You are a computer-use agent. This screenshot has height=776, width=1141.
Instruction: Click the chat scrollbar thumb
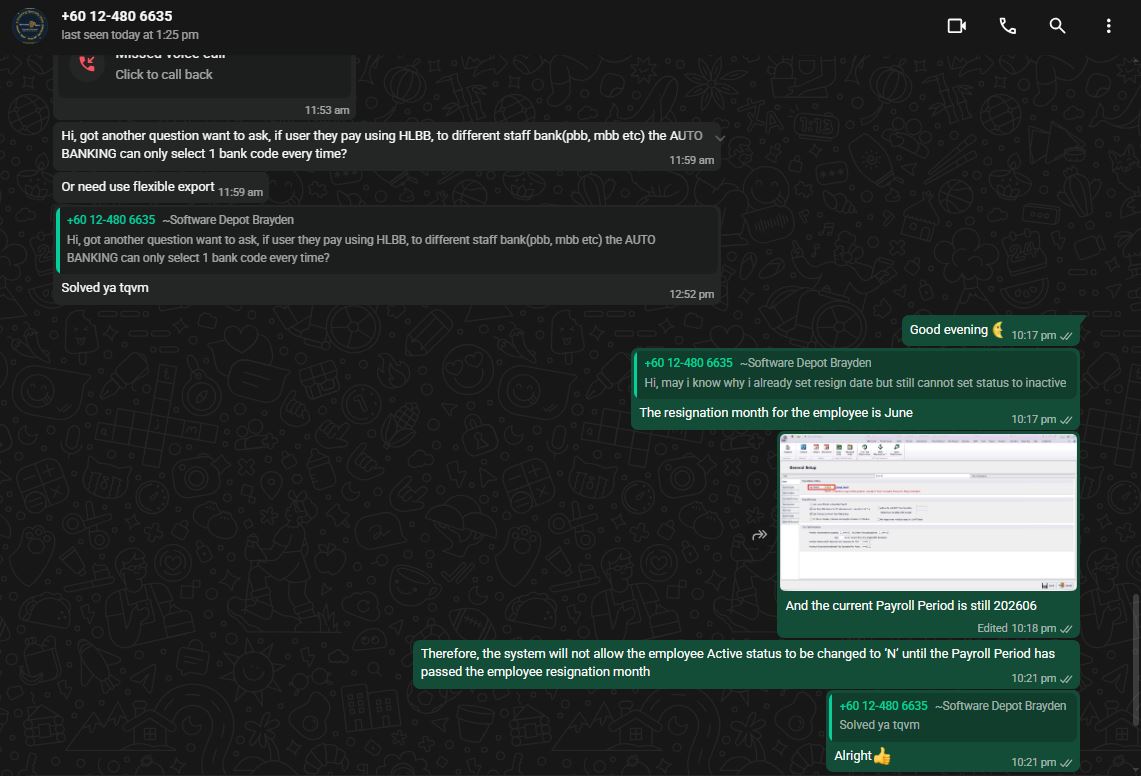[x=1135, y=660]
